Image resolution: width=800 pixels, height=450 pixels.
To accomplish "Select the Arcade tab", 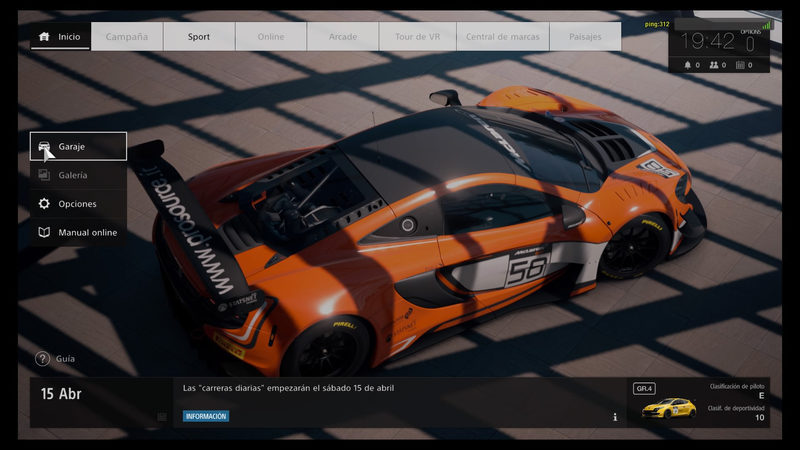I will coord(343,37).
